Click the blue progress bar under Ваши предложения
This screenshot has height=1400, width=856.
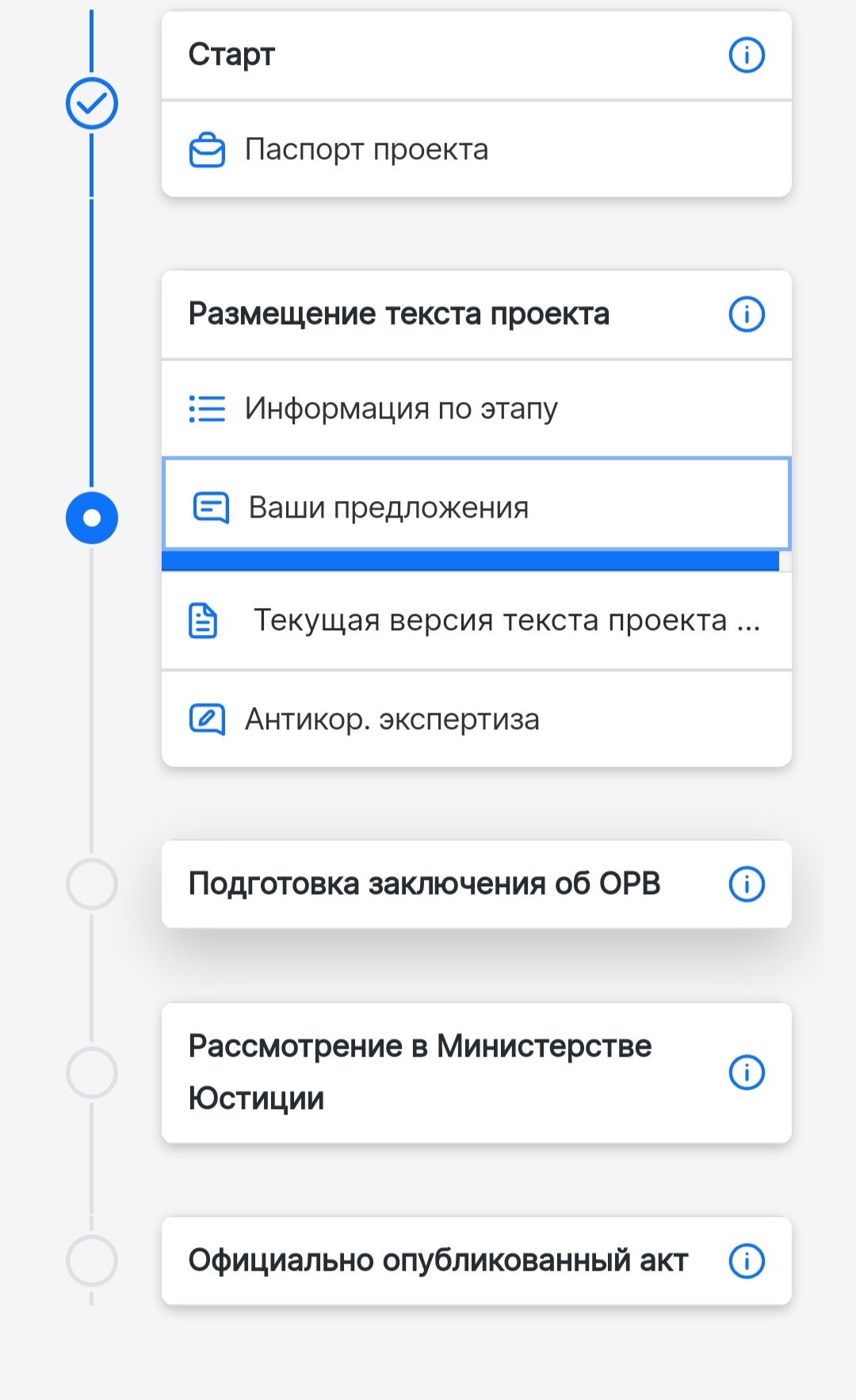pyautogui.click(x=470, y=561)
